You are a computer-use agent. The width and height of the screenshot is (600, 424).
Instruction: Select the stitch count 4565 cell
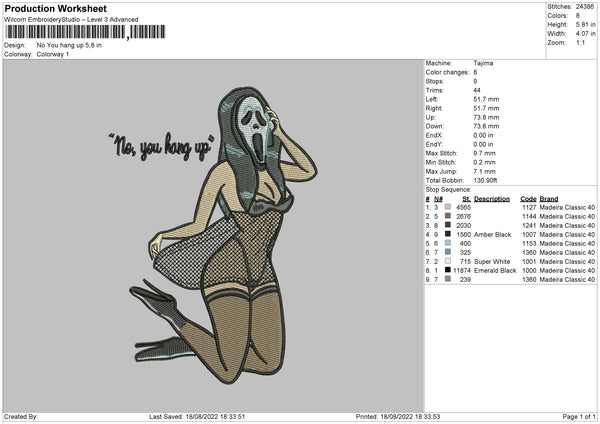tap(464, 207)
